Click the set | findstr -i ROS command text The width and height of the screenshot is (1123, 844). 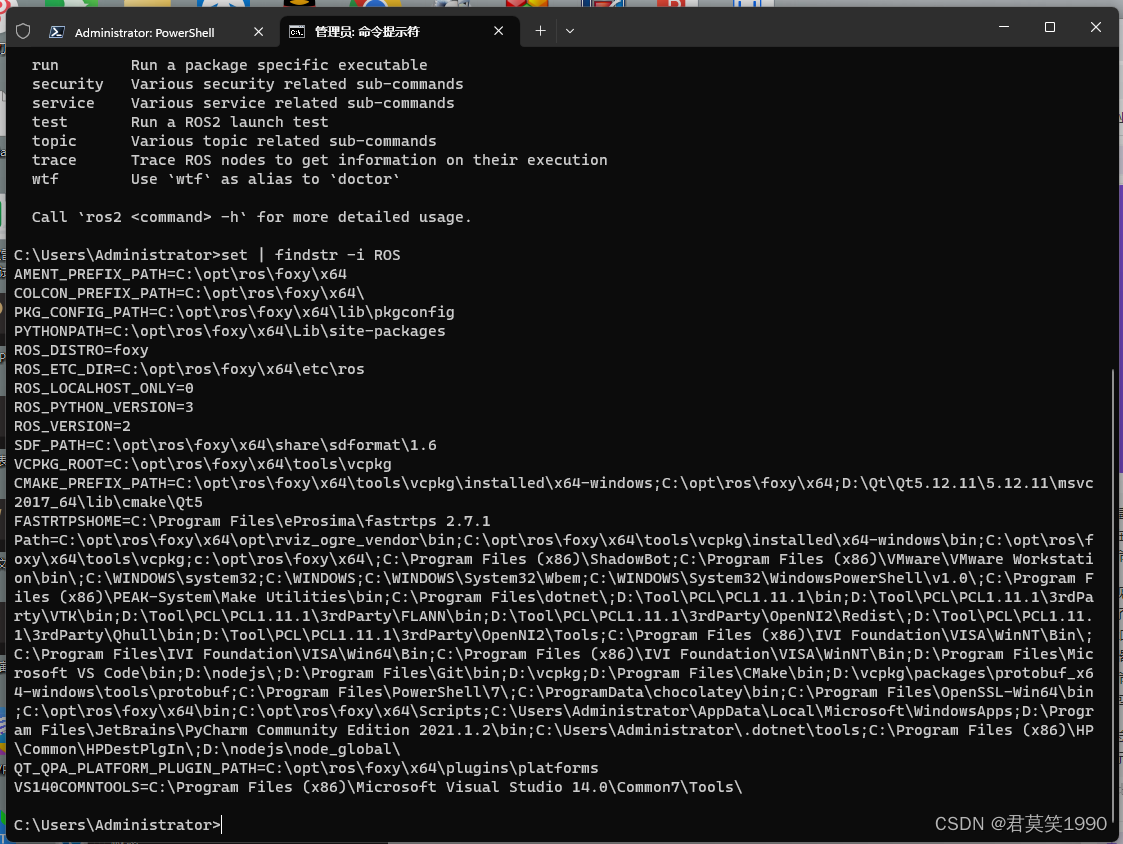pyautogui.click(x=305, y=254)
